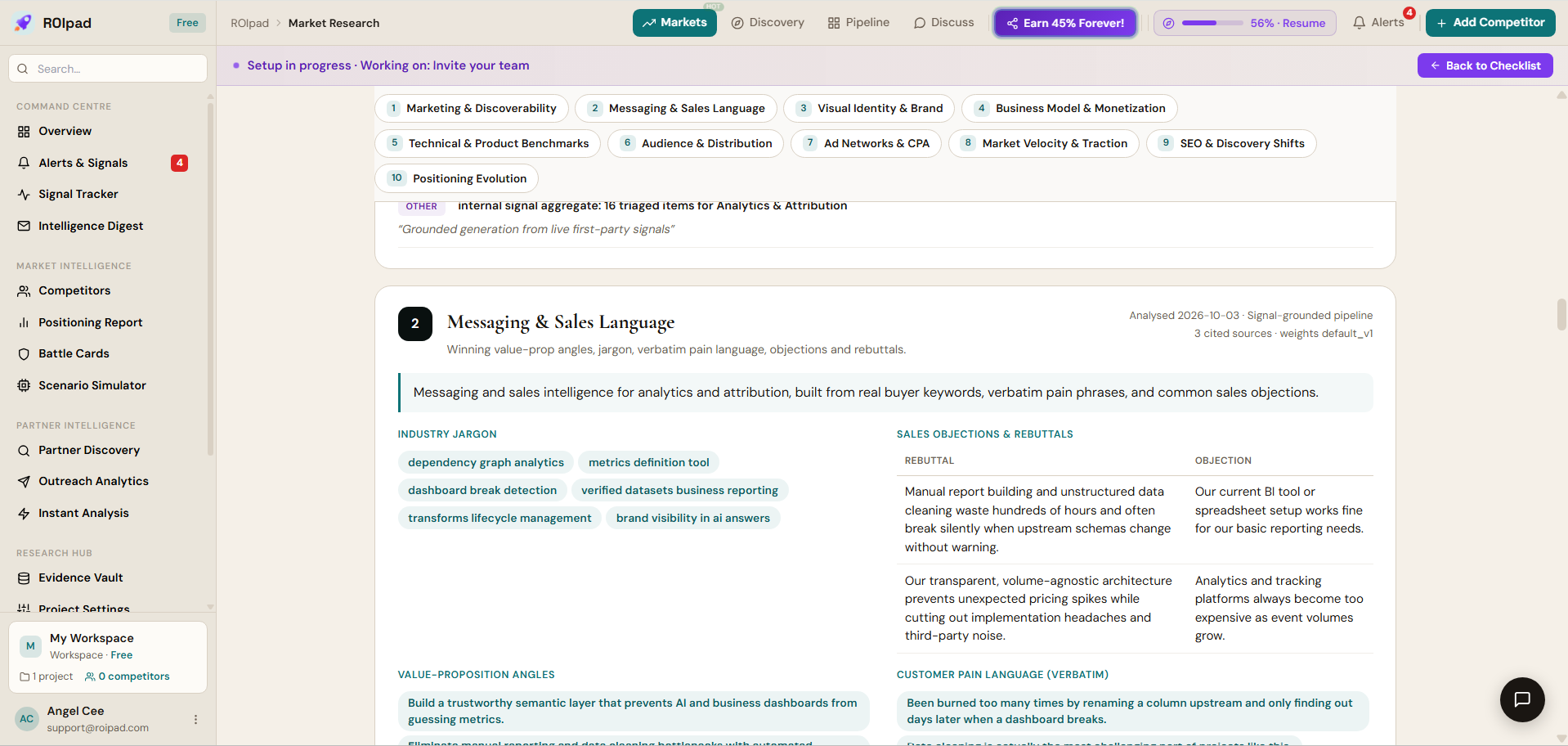Viewport: 1568px width, 746px height.
Task: Jump to Technical & Product Benchmarks section
Action: pos(487,143)
